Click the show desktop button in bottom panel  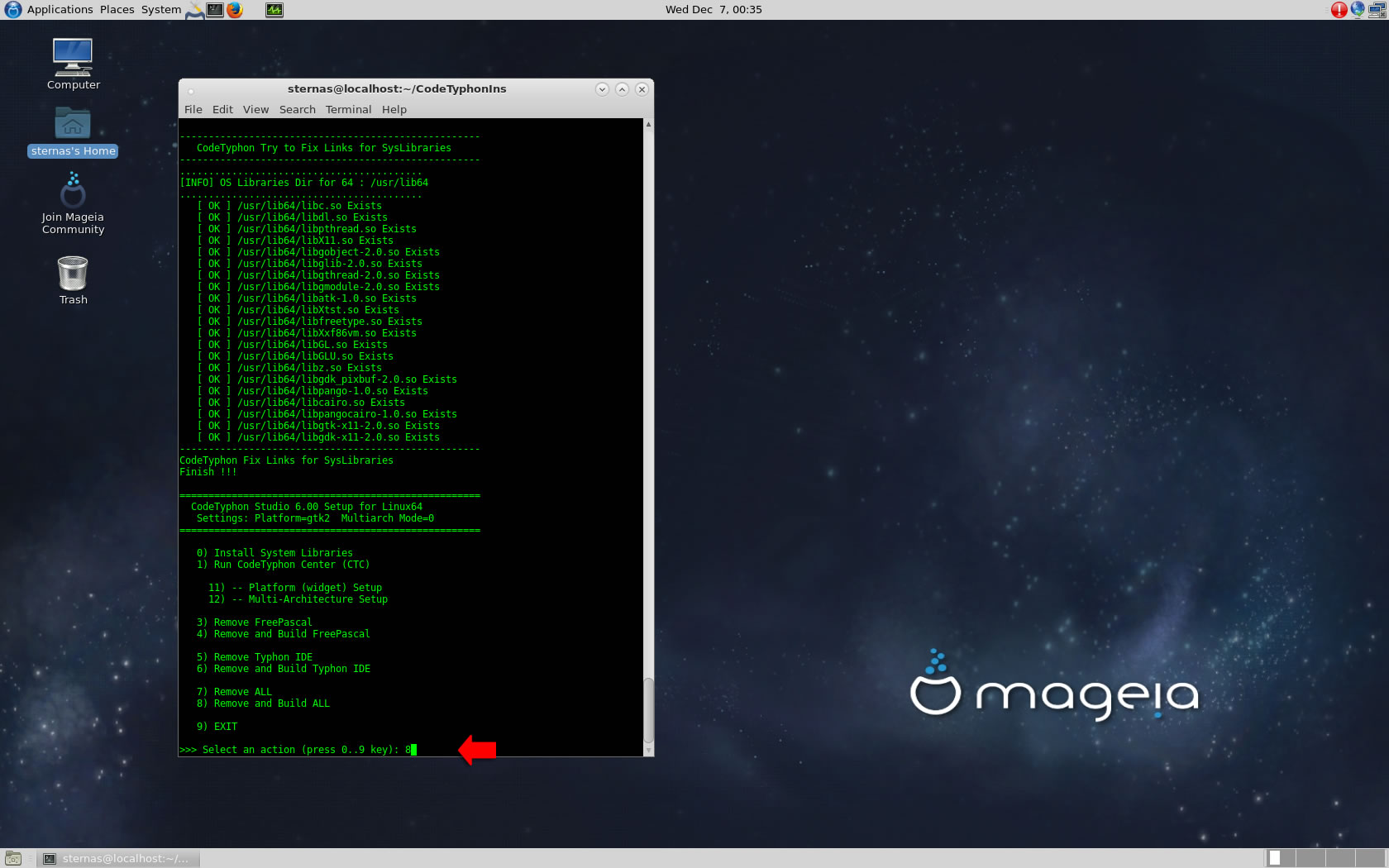pyautogui.click(x=13, y=858)
